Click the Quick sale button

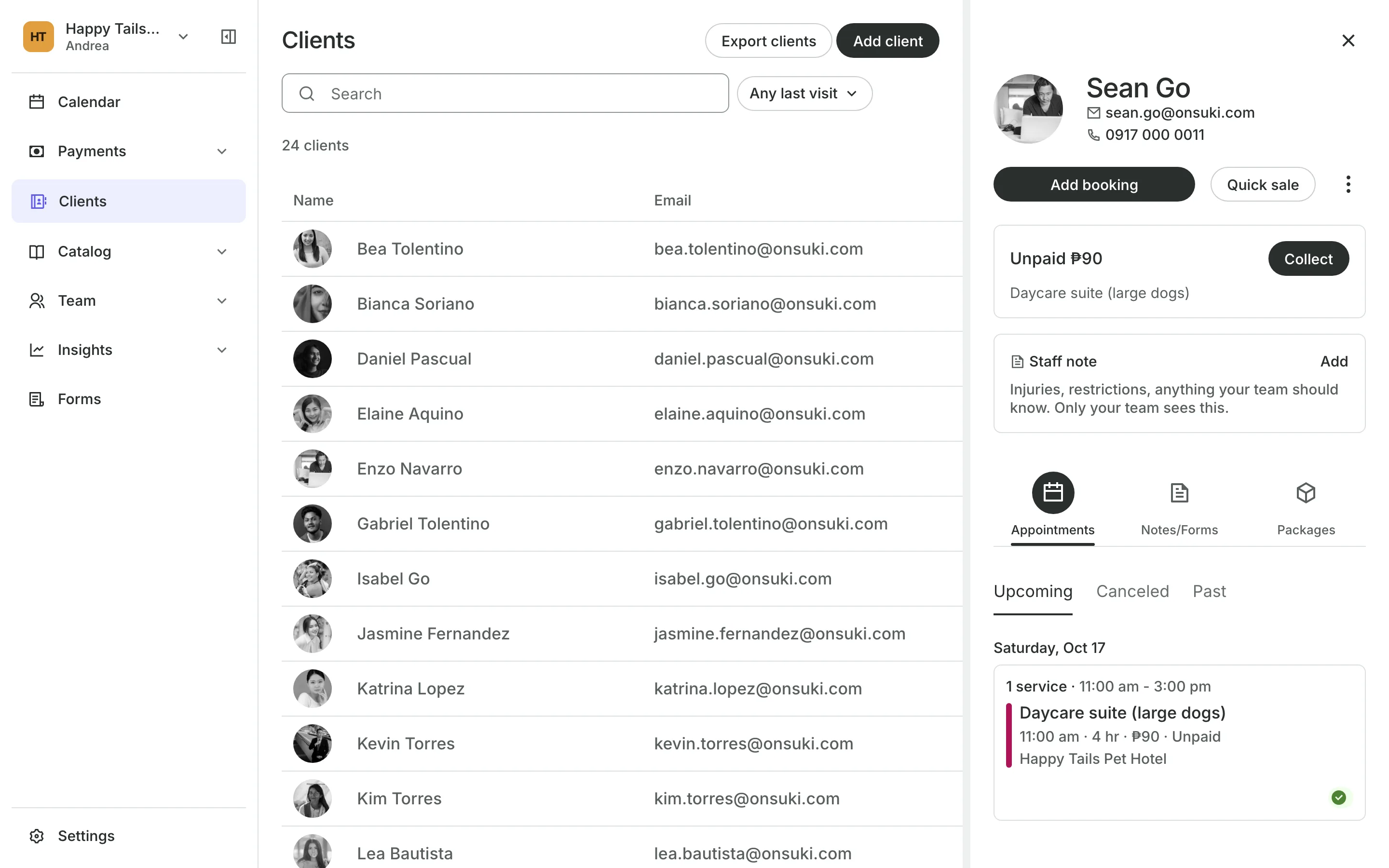coord(1263,184)
